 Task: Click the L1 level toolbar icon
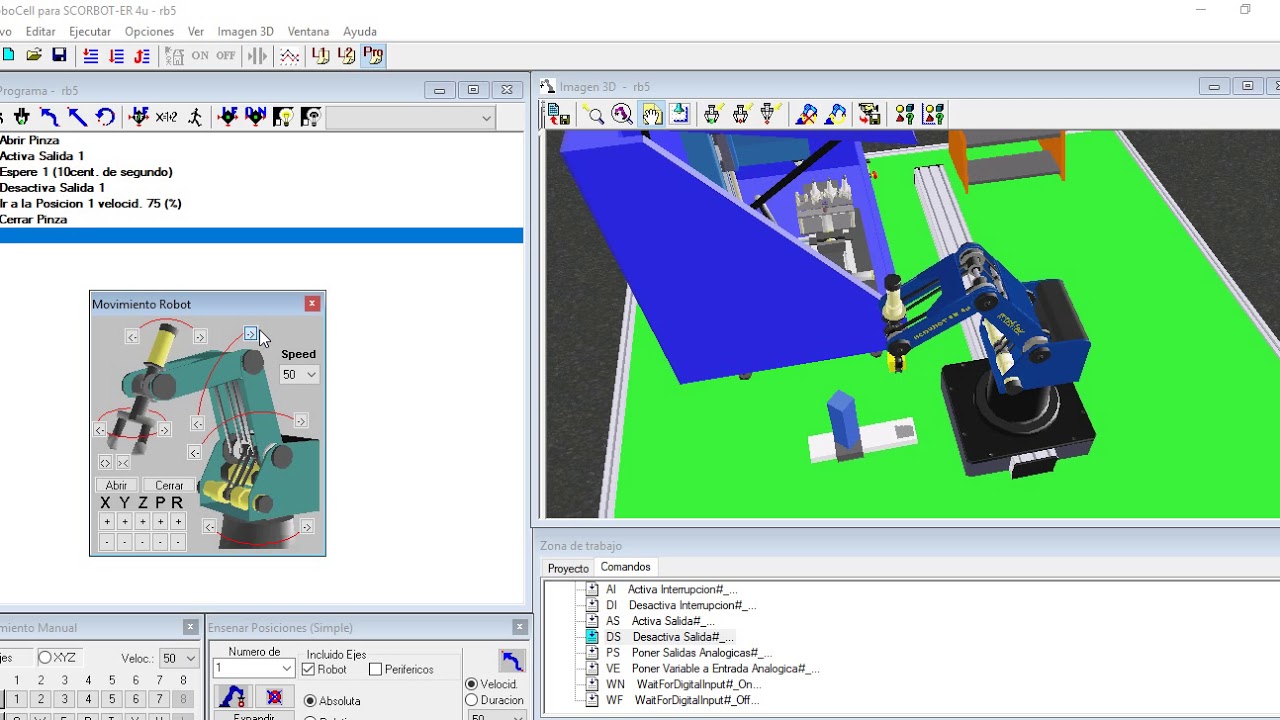[321, 56]
